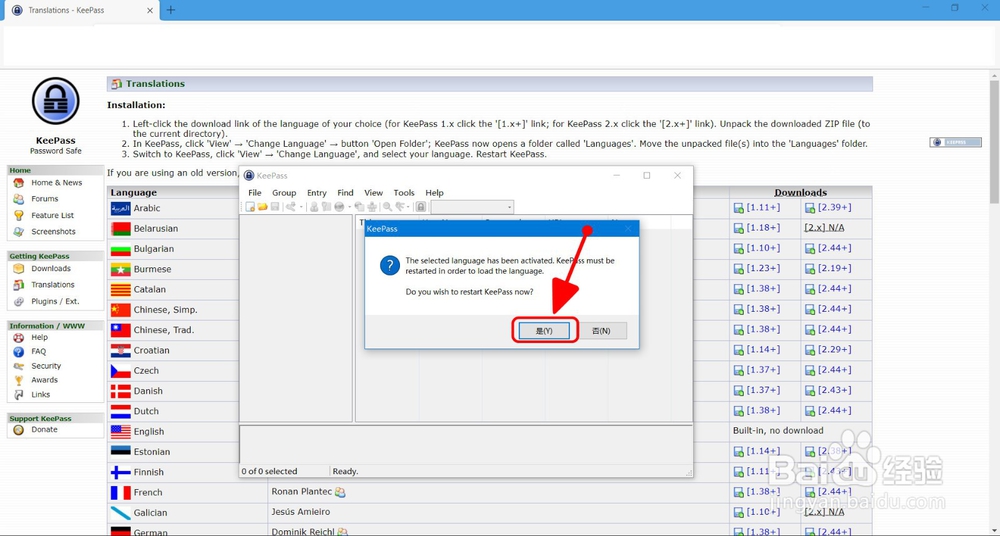Click the Lock Workspace padlock icon
Image resolution: width=1000 pixels, height=536 pixels.
(x=421, y=207)
